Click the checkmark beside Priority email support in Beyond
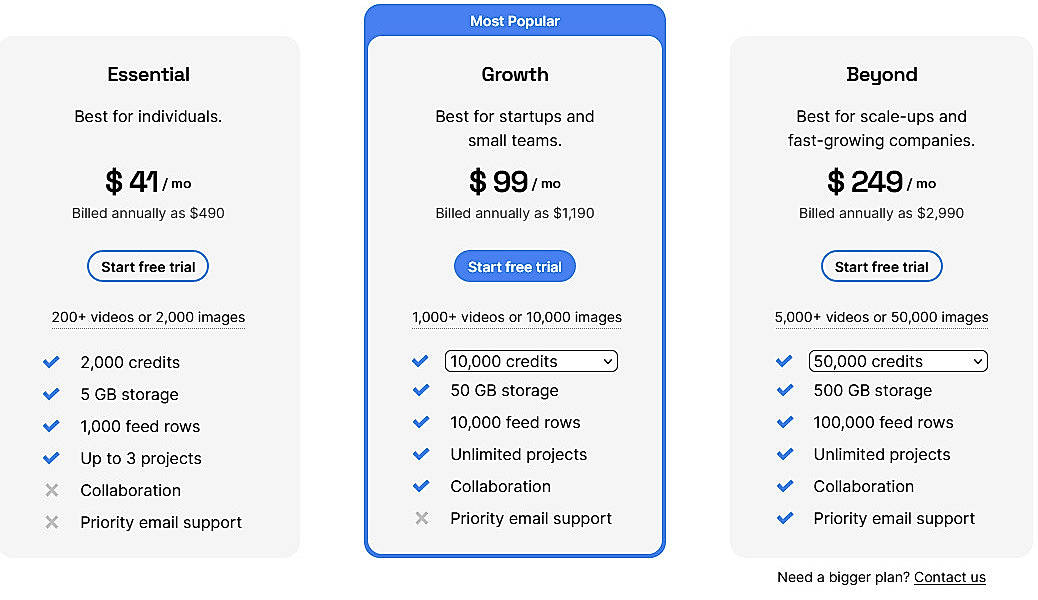 point(785,518)
